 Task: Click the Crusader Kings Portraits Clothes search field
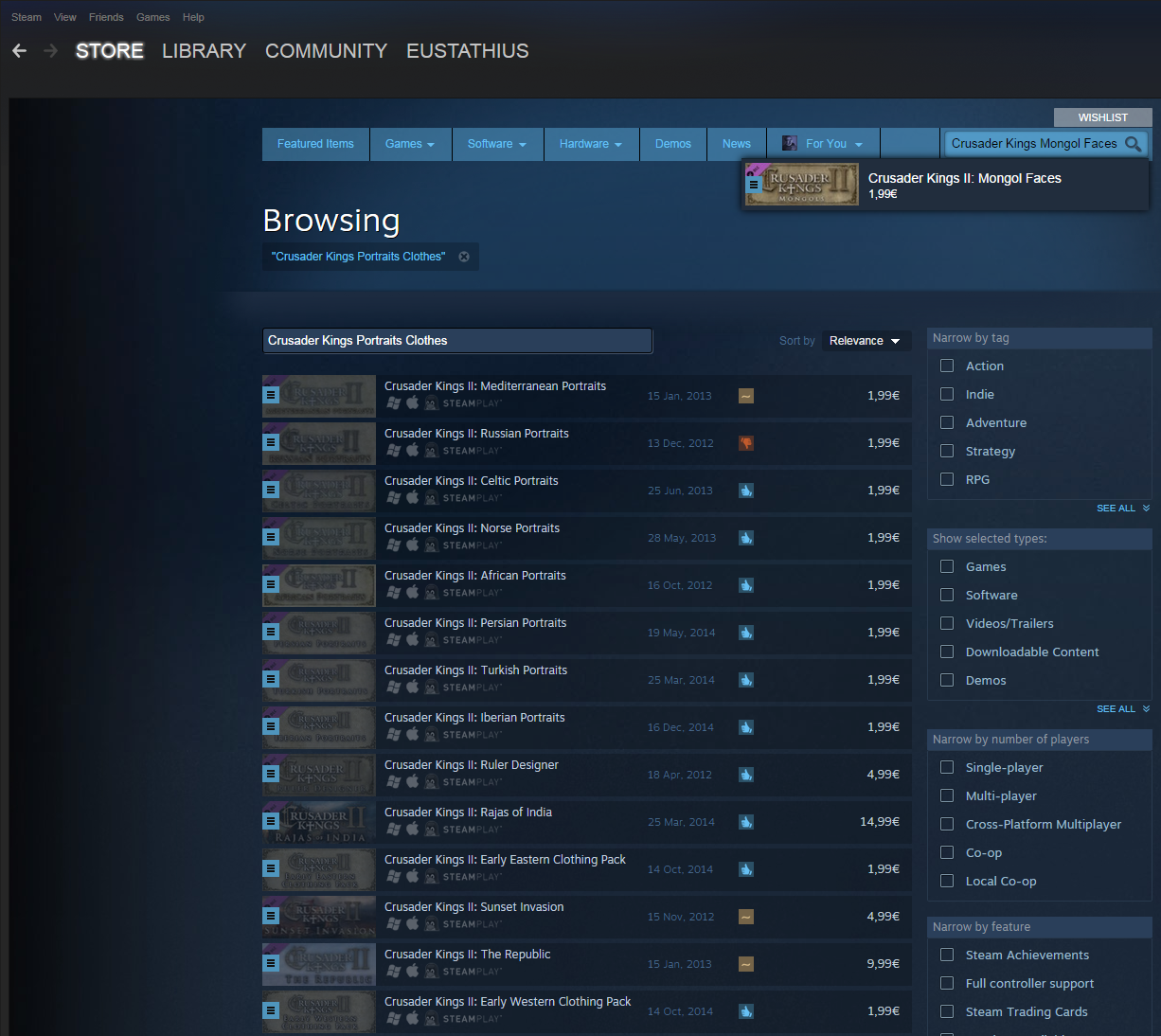coord(456,341)
